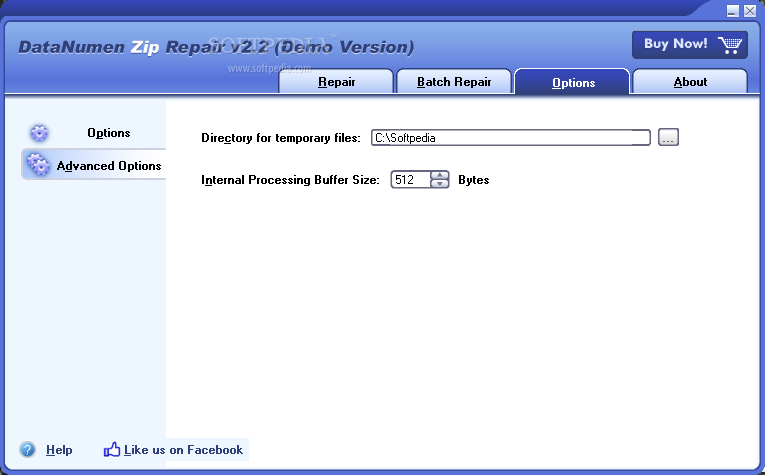The height and width of the screenshot is (475, 765).
Task: Click the Buy Now! button
Action: (x=689, y=44)
